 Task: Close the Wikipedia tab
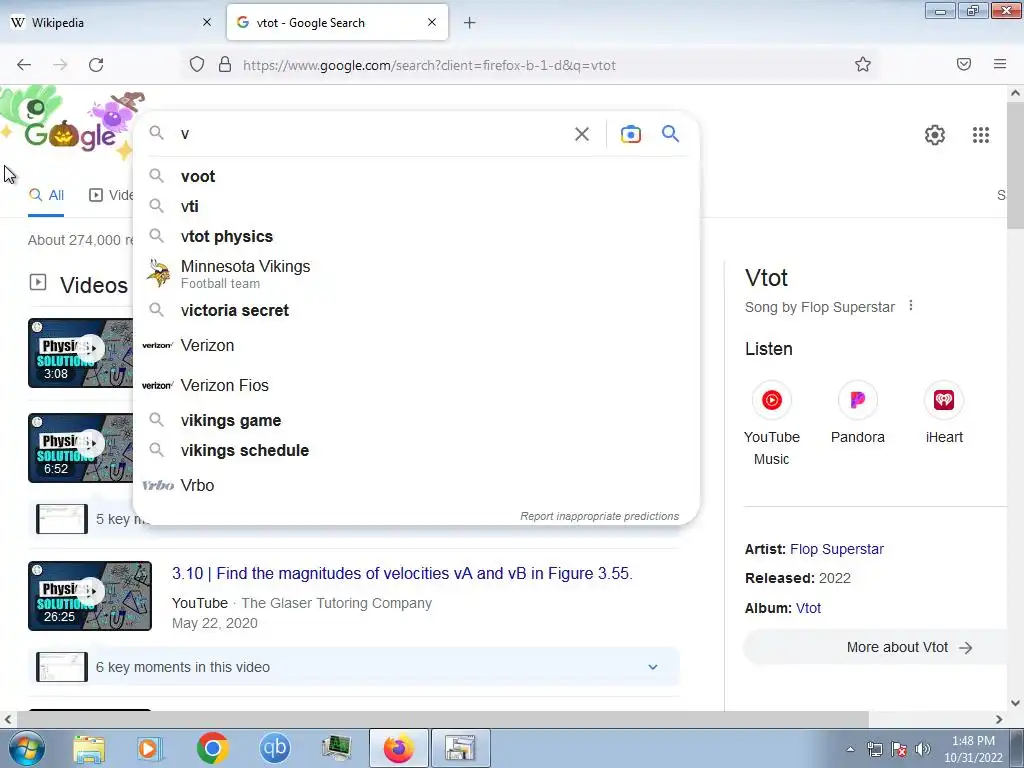click(x=206, y=22)
